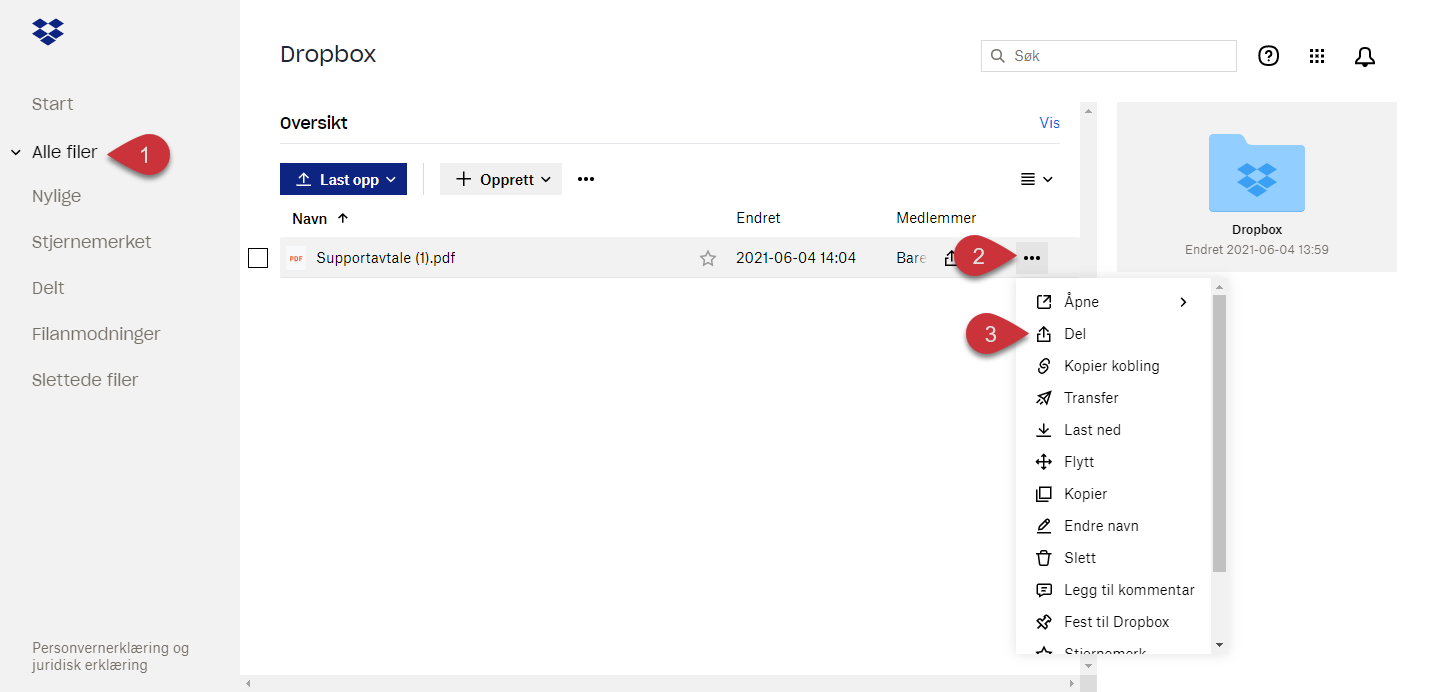The width and height of the screenshot is (1437, 692).
Task: Open more options for Supportavtale (1).pdf
Action: 1032,258
